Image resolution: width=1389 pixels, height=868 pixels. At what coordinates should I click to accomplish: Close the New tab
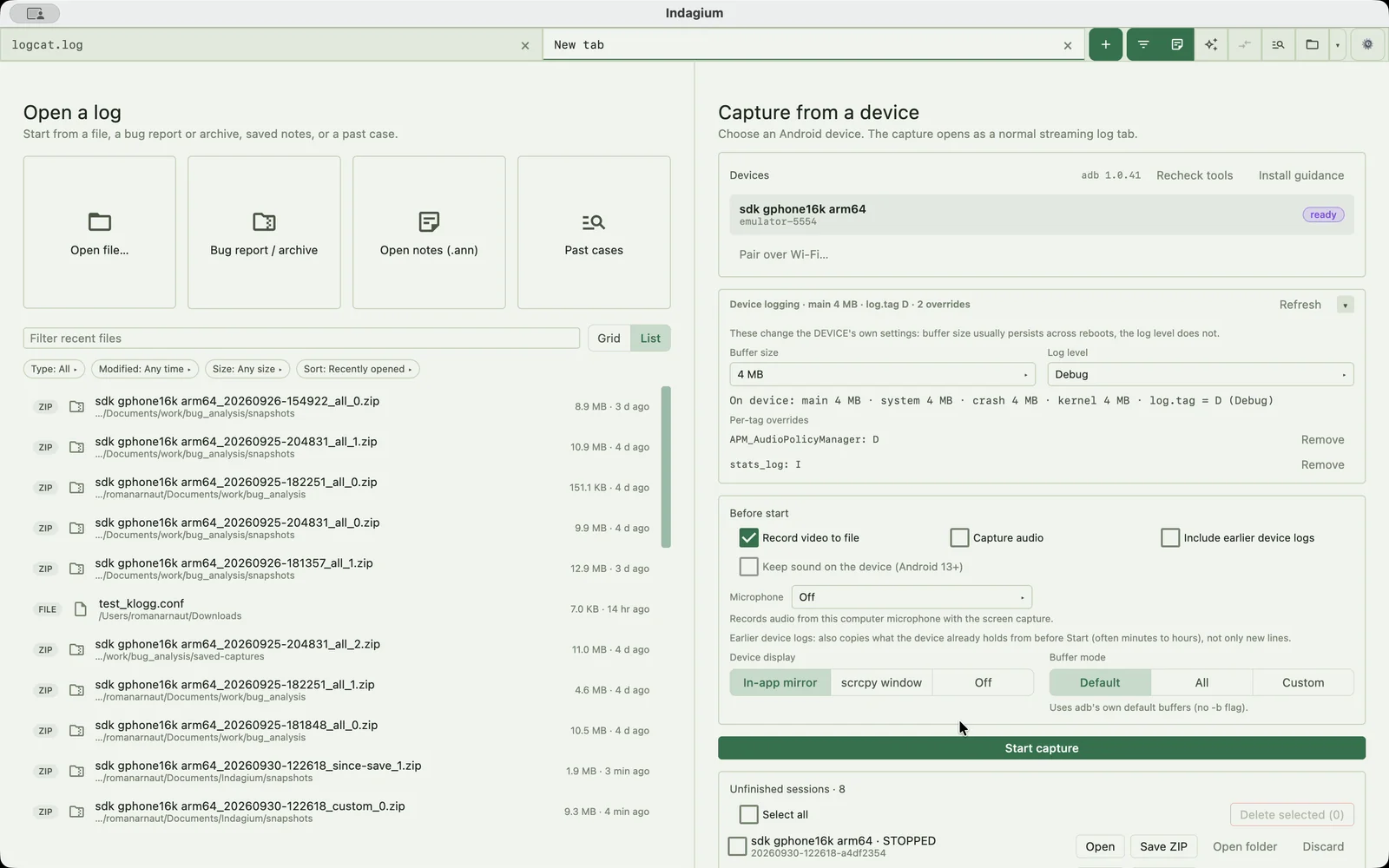[x=1068, y=45]
